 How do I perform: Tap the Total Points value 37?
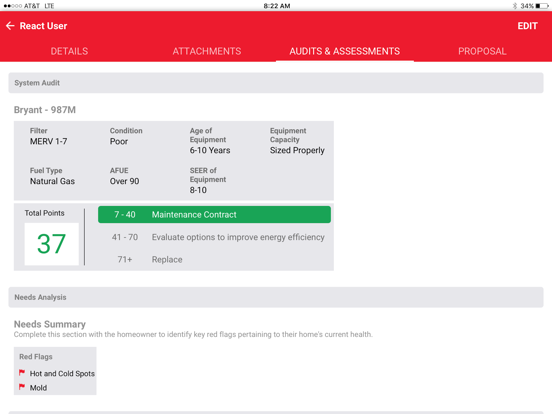(x=51, y=244)
